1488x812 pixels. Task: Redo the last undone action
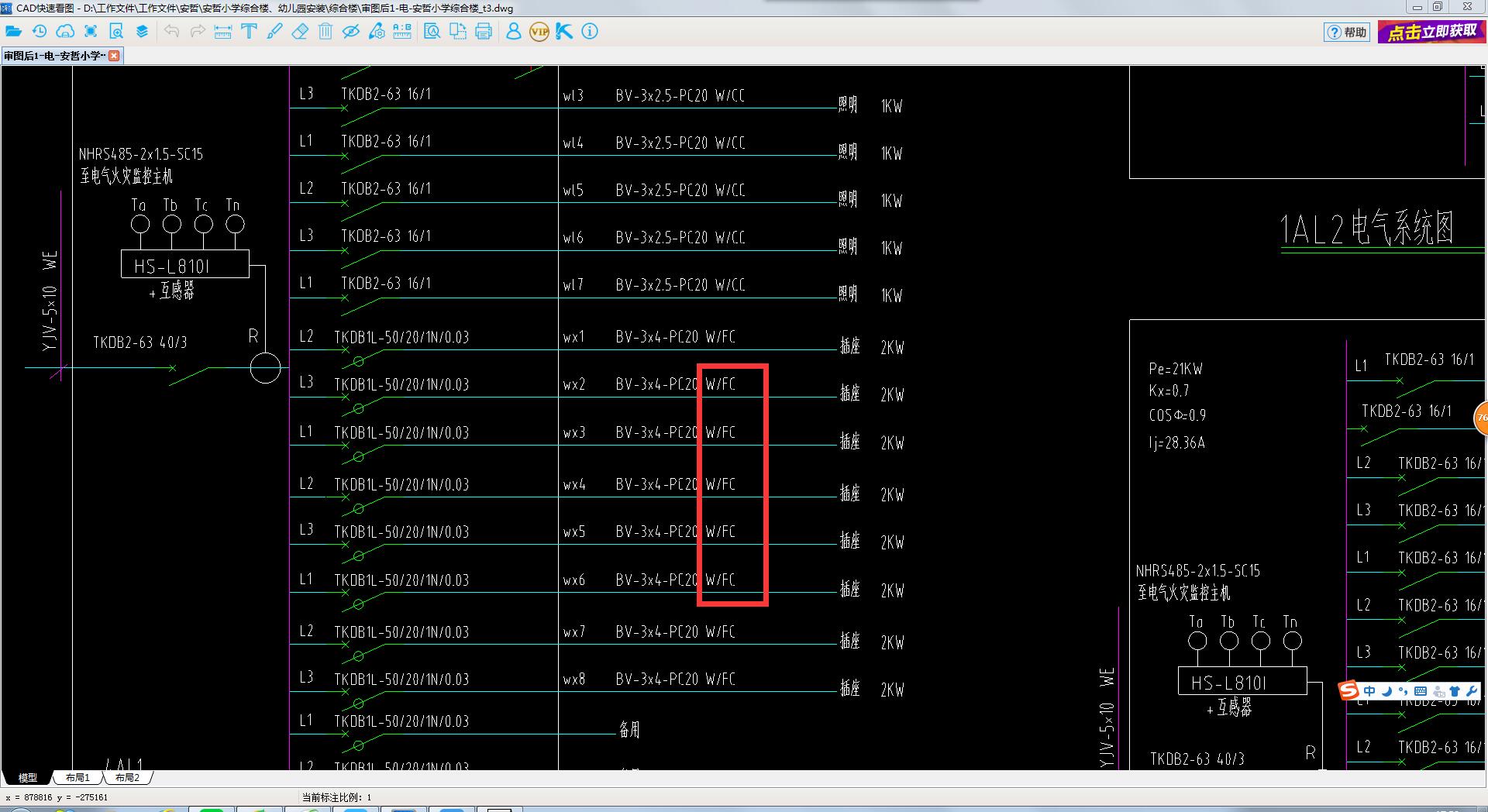point(198,32)
